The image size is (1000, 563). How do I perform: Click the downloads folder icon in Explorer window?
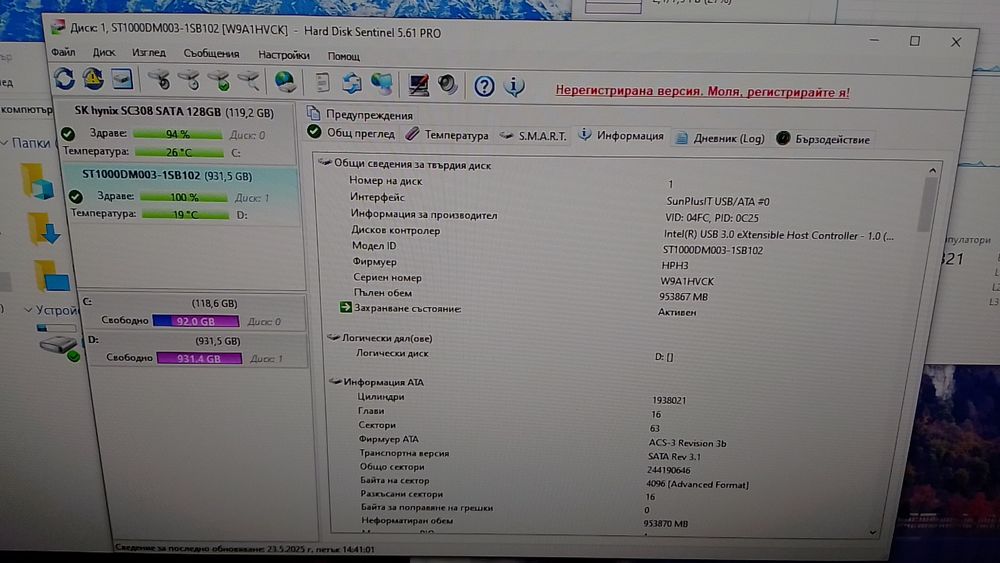click(43, 229)
